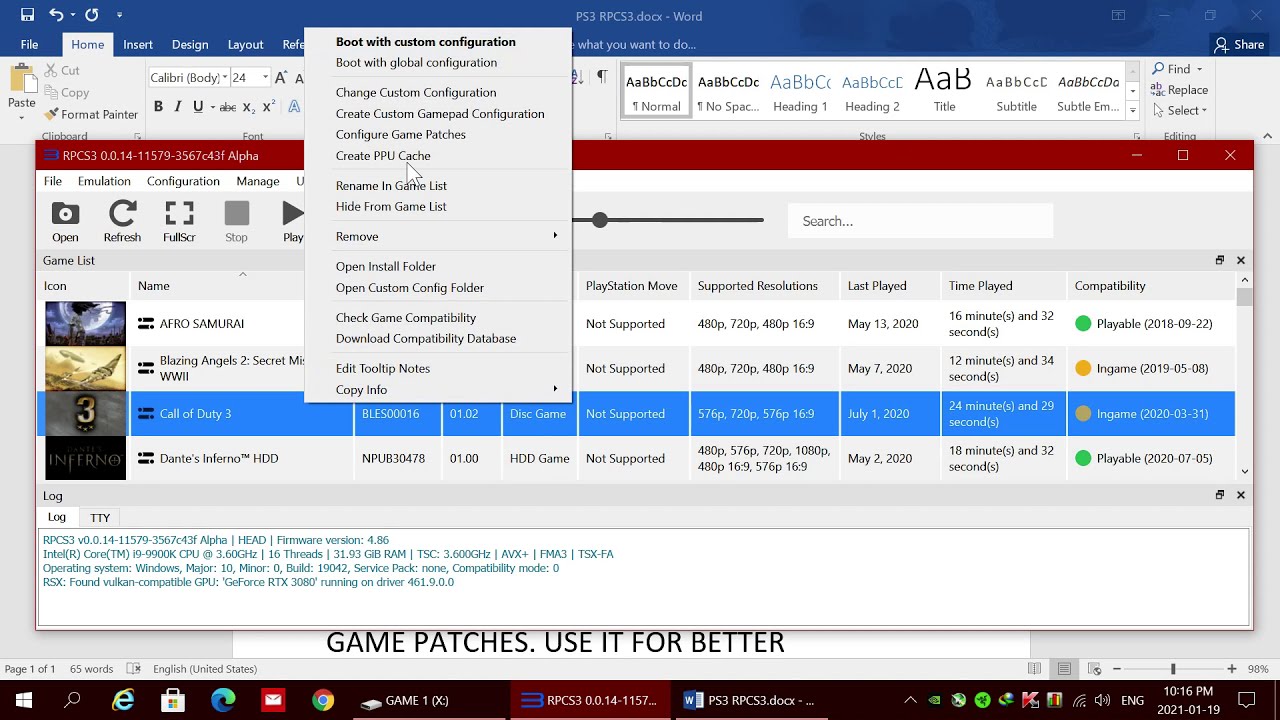Open the Select dropdown in Editing group
Viewport: 1280px width, 720px height.
click(x=1180, y=111)
